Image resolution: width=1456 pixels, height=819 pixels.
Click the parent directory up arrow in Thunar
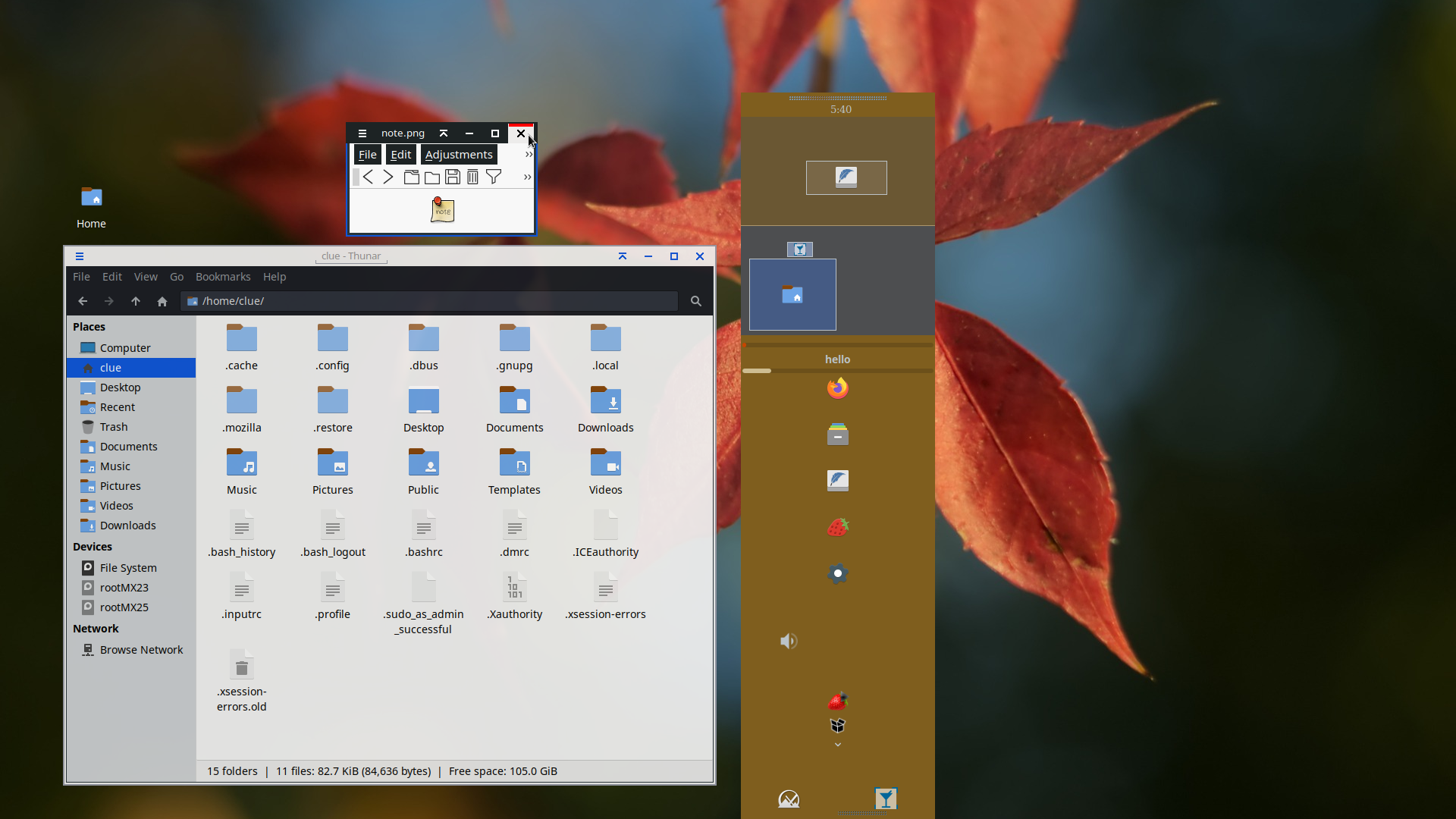(x=136, y=301)
